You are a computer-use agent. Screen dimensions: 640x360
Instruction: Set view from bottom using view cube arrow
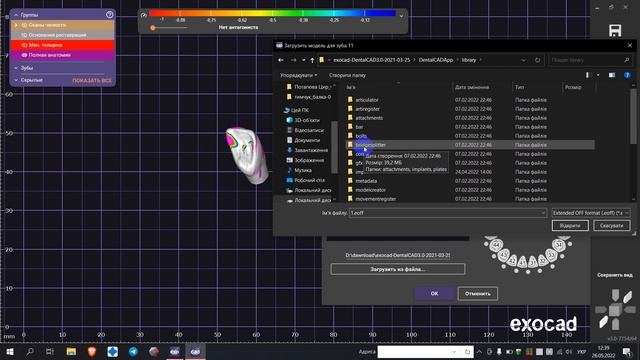coord(615,324)
